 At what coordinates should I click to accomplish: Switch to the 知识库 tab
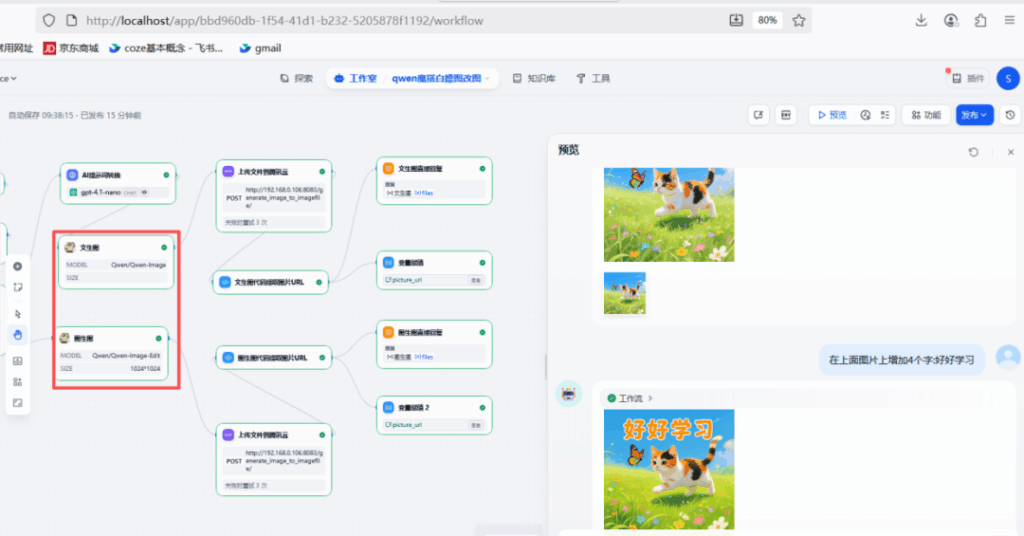point(534,78)
